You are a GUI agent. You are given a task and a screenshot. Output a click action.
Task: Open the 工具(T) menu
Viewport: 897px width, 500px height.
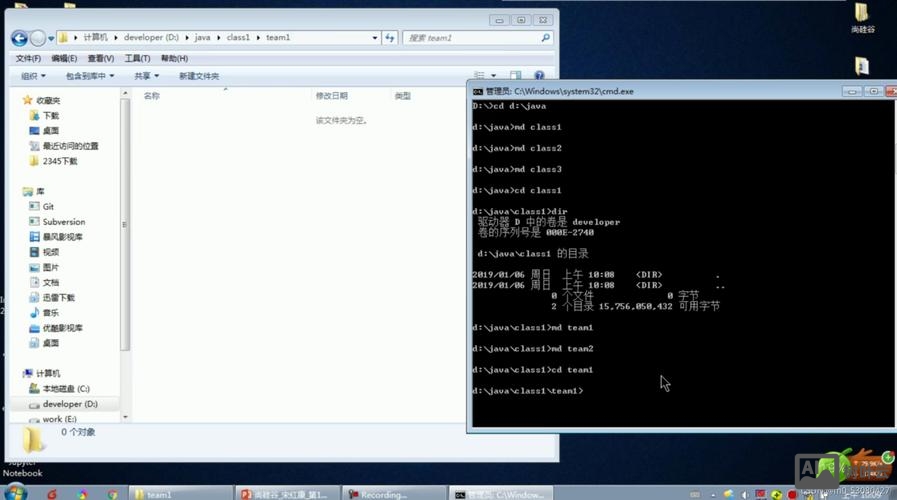137,59
